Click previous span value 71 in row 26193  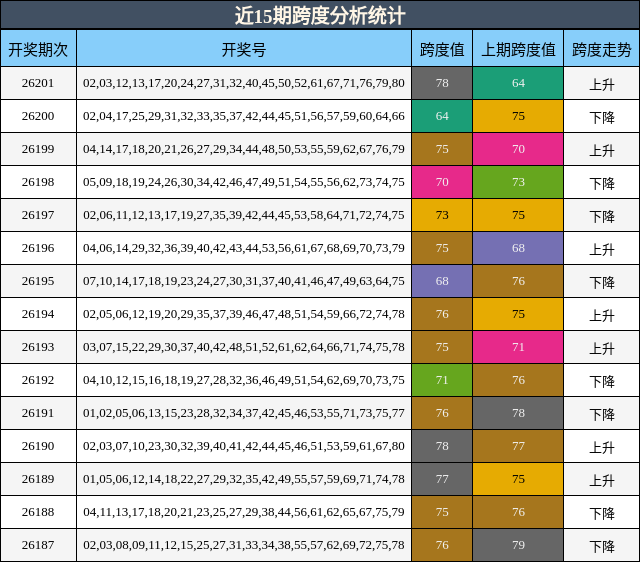click(x=518, y=347)
